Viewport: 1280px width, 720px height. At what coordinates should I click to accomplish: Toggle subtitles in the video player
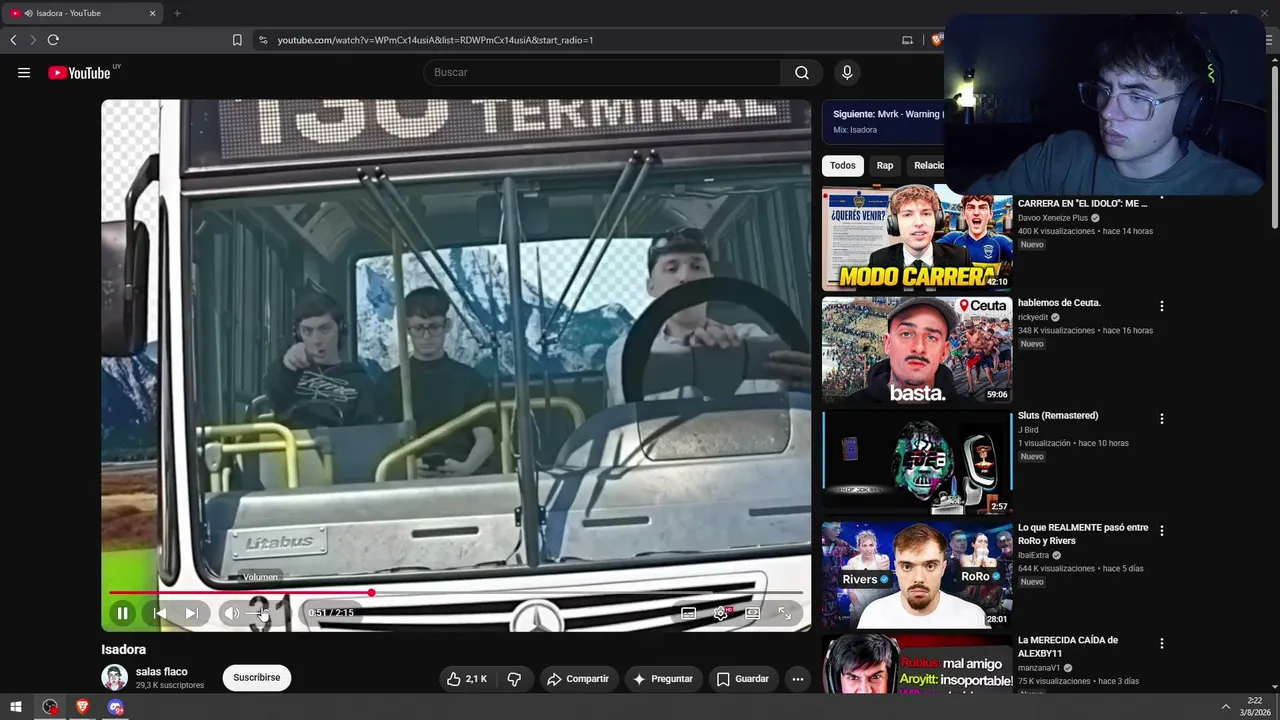(688, 613)
